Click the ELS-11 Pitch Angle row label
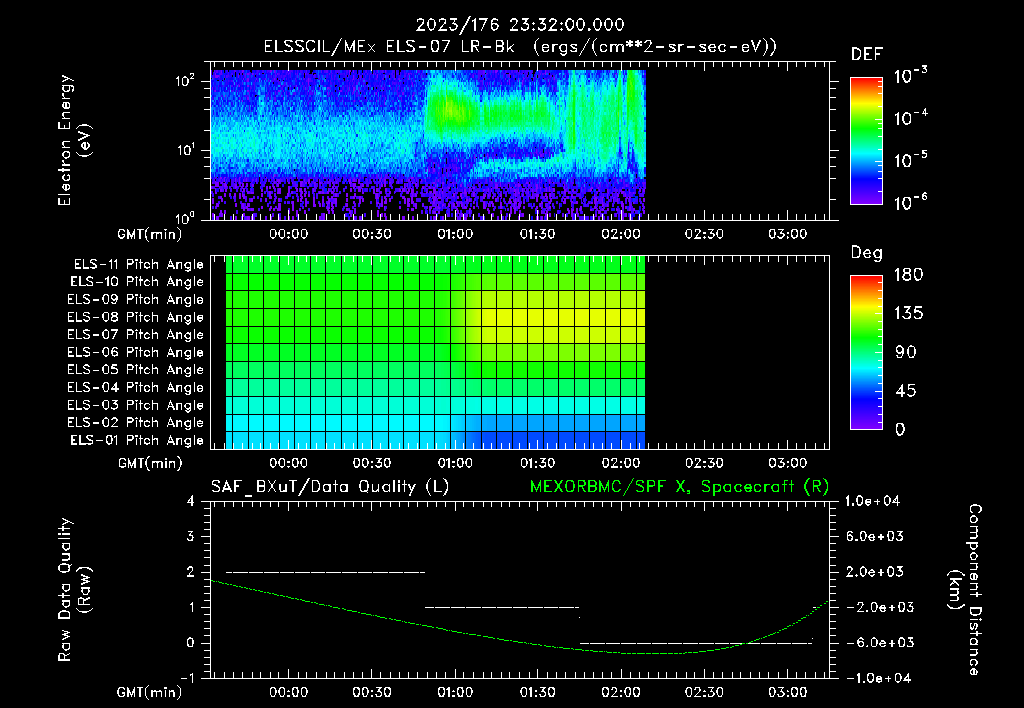The width and height of the screenshot is (1024, 708). [x=138, y=265]
